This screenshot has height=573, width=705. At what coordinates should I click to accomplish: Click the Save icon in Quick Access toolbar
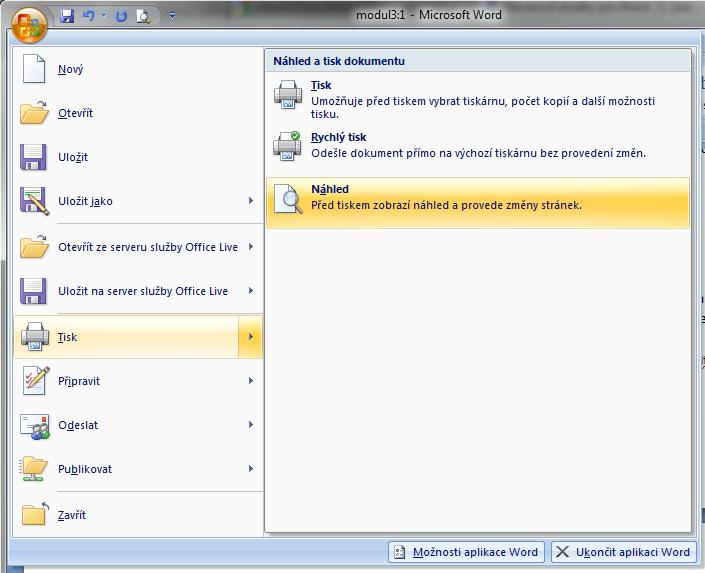67,17
